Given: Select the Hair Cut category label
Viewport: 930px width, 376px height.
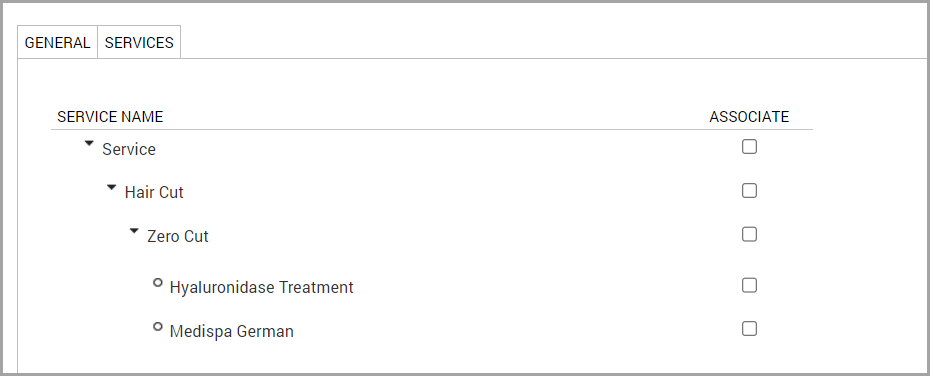Looking at the screenshot, I should pos(154,193).
